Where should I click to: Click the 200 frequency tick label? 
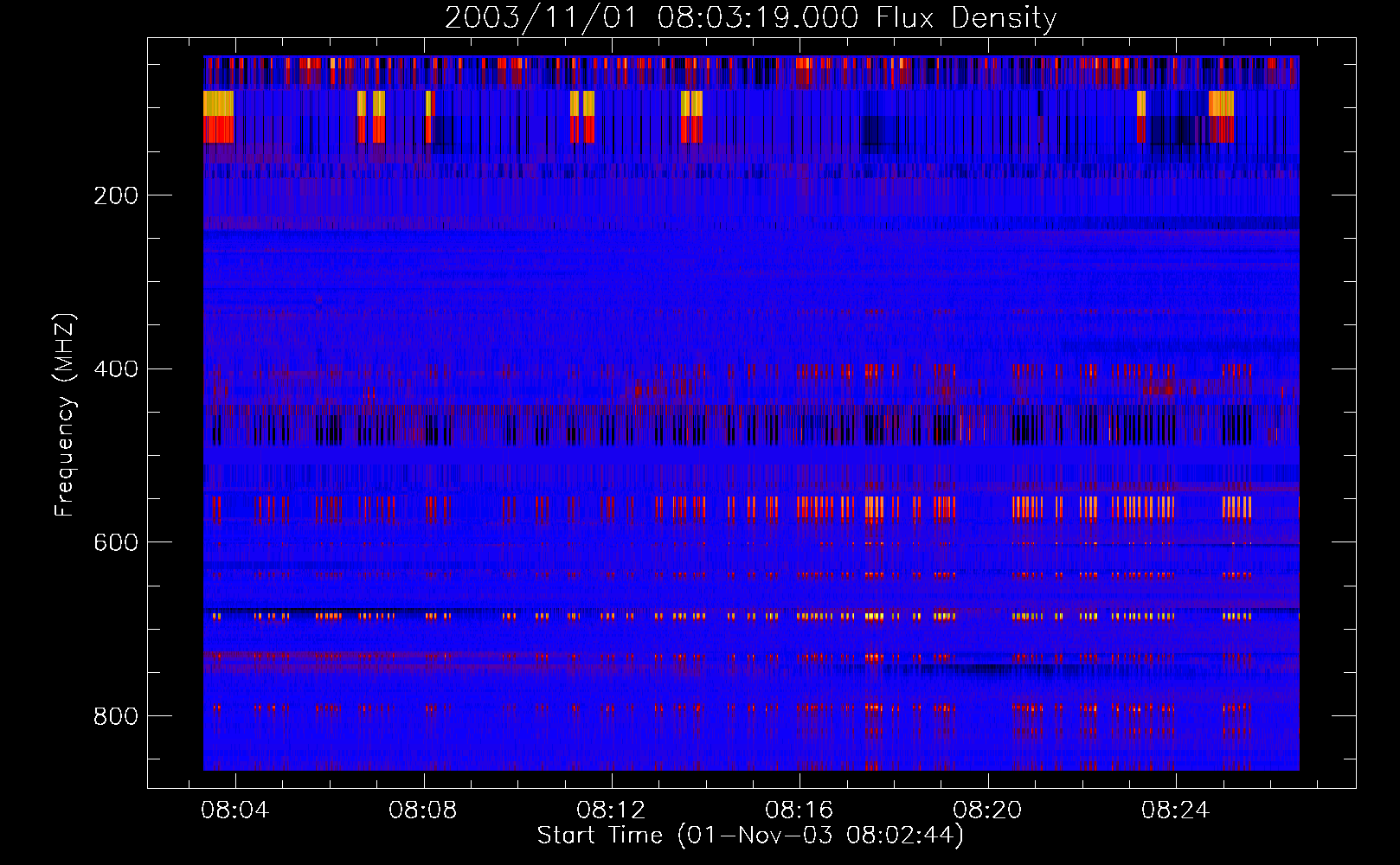tap(116, 195)
